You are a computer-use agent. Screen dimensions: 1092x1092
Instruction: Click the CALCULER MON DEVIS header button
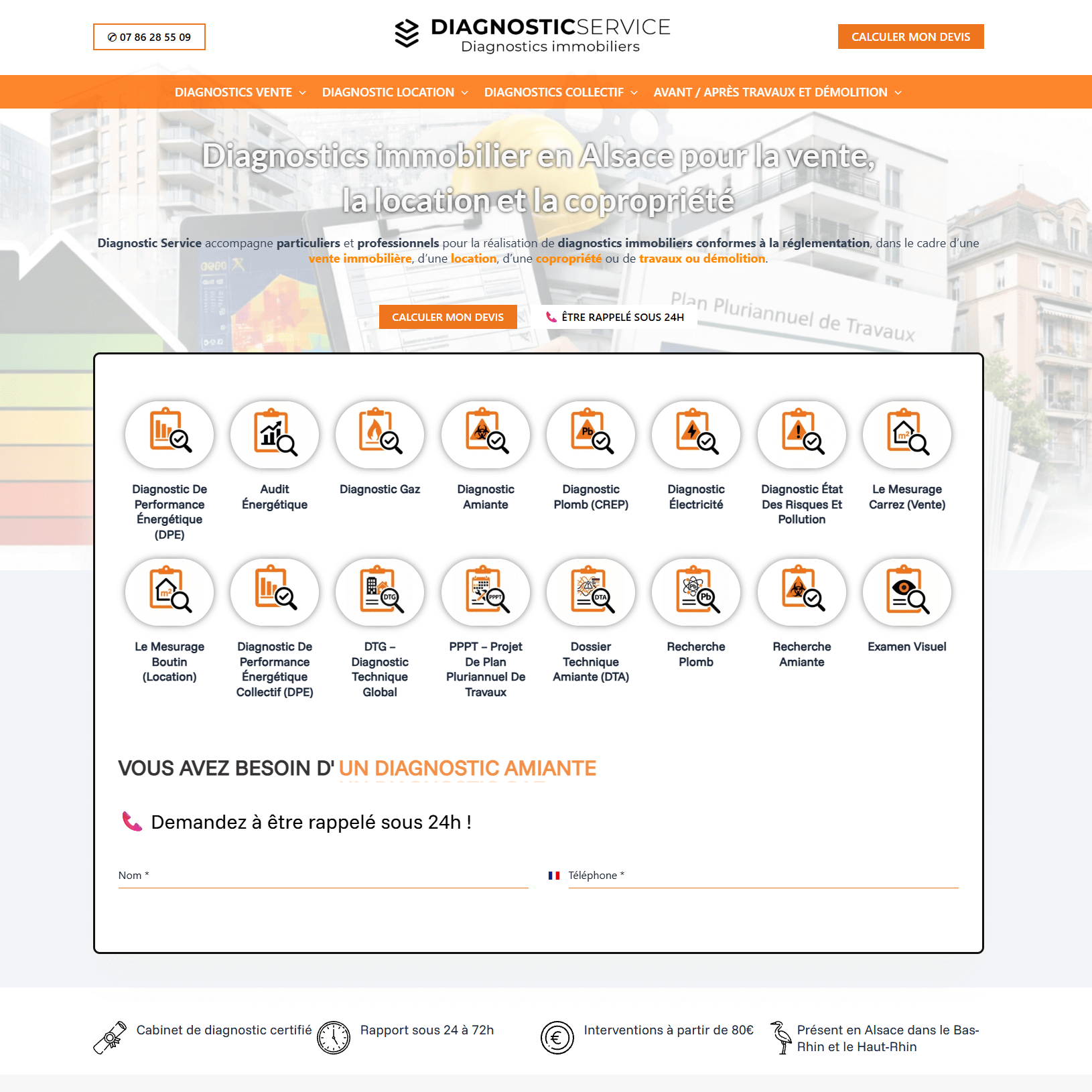click(x=910, y=37)
